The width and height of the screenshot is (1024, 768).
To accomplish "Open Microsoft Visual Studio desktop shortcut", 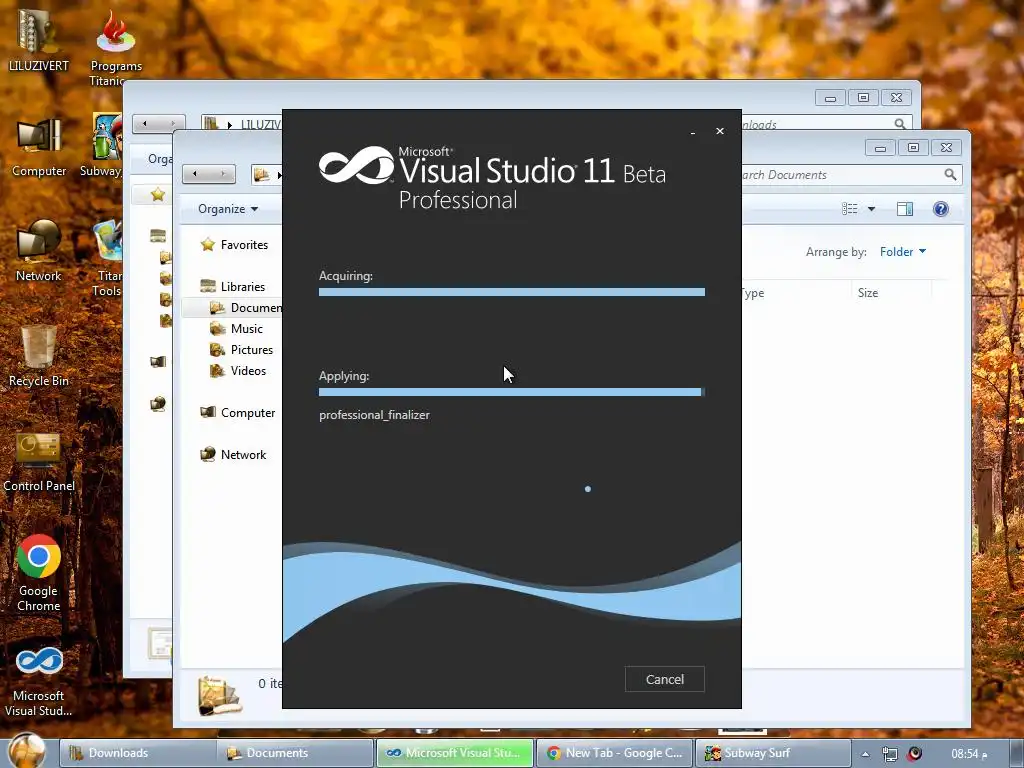I will (x=39, y=682).
